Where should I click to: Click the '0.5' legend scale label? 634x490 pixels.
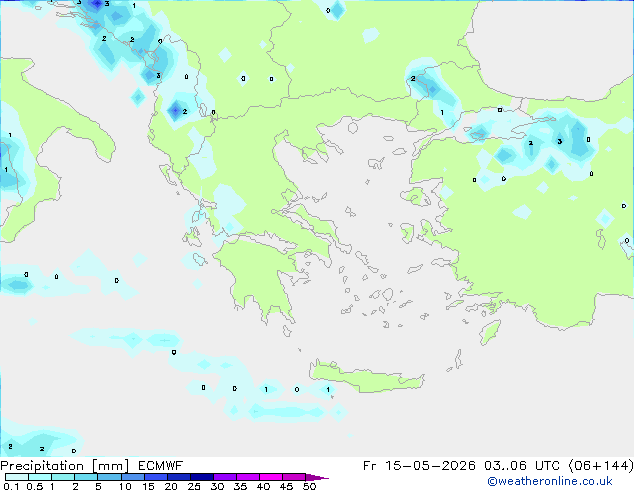click(35, 486)
